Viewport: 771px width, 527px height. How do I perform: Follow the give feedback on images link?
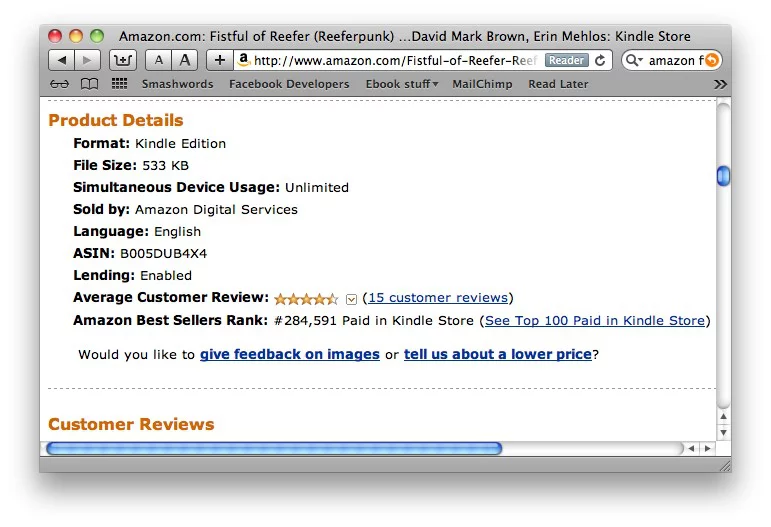point(290,354)
